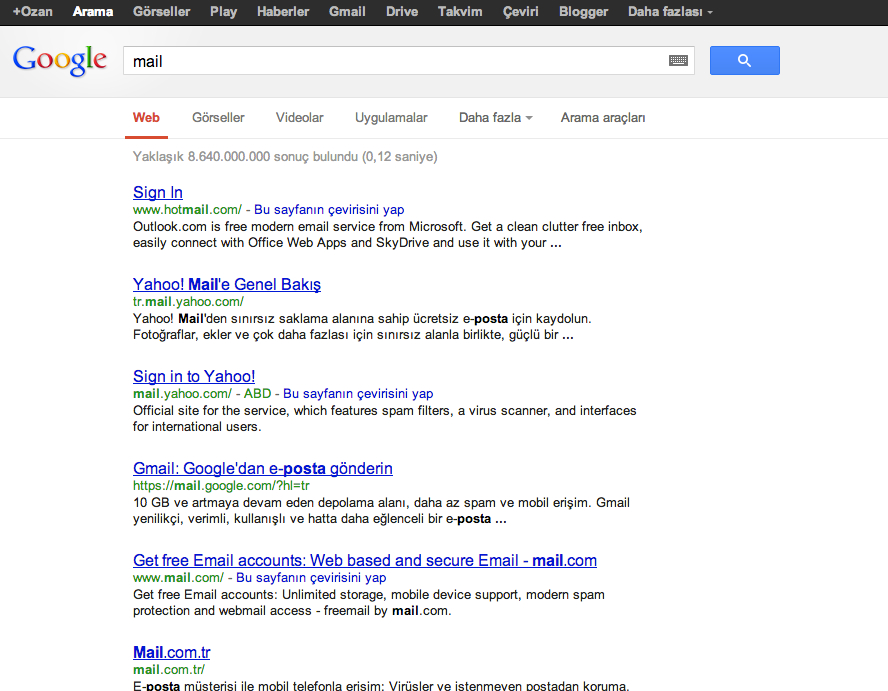This screenshot has height=691, width=888.
Task: Click the 'Outlook.com is free modern email' snippet
Action: [x=388, y=234]
